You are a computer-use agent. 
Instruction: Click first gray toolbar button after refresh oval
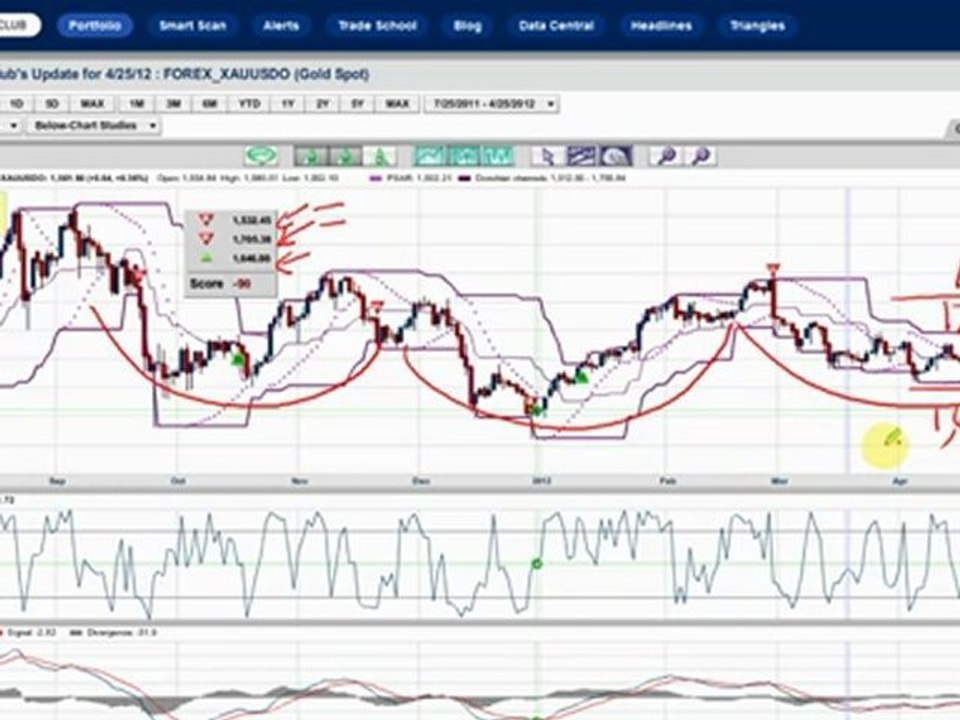[x=310, y=157]
